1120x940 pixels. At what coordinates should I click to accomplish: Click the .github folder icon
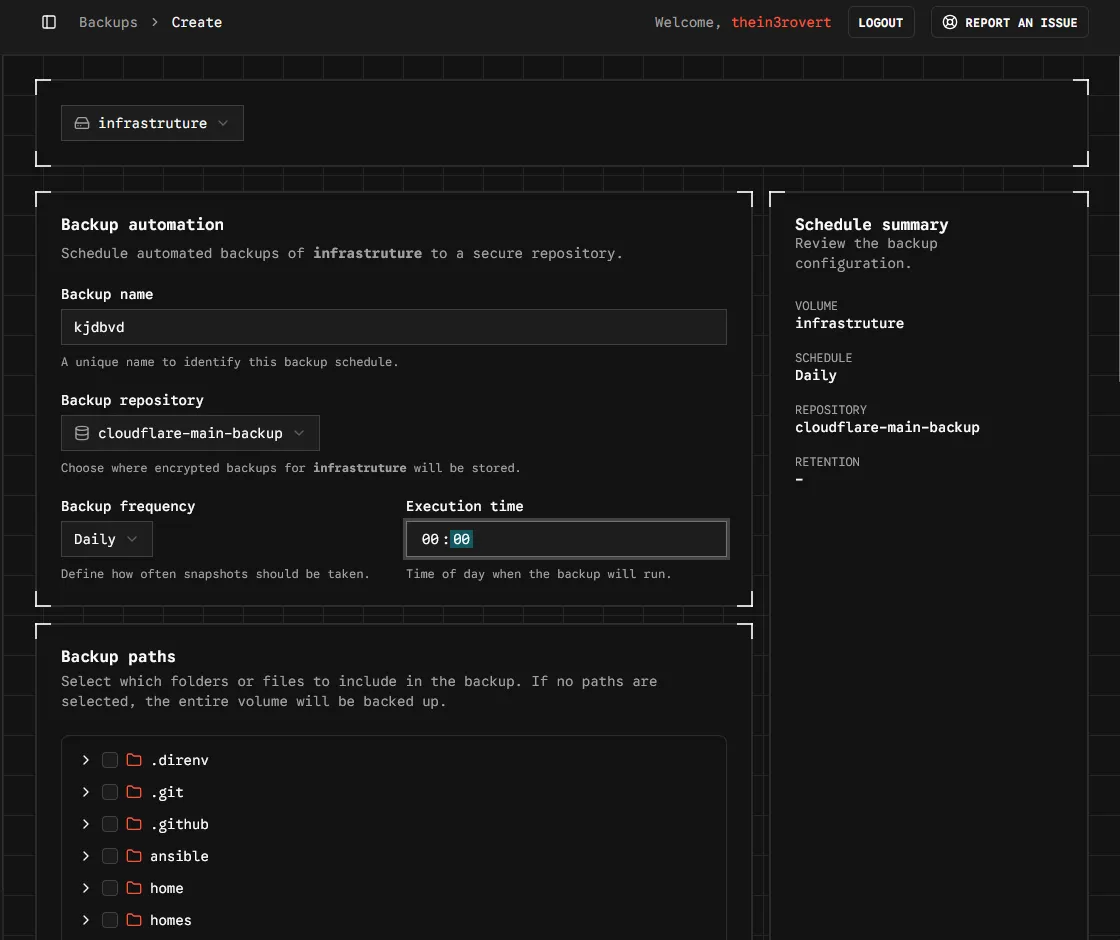pyautogui.click(x=134, y=824)
